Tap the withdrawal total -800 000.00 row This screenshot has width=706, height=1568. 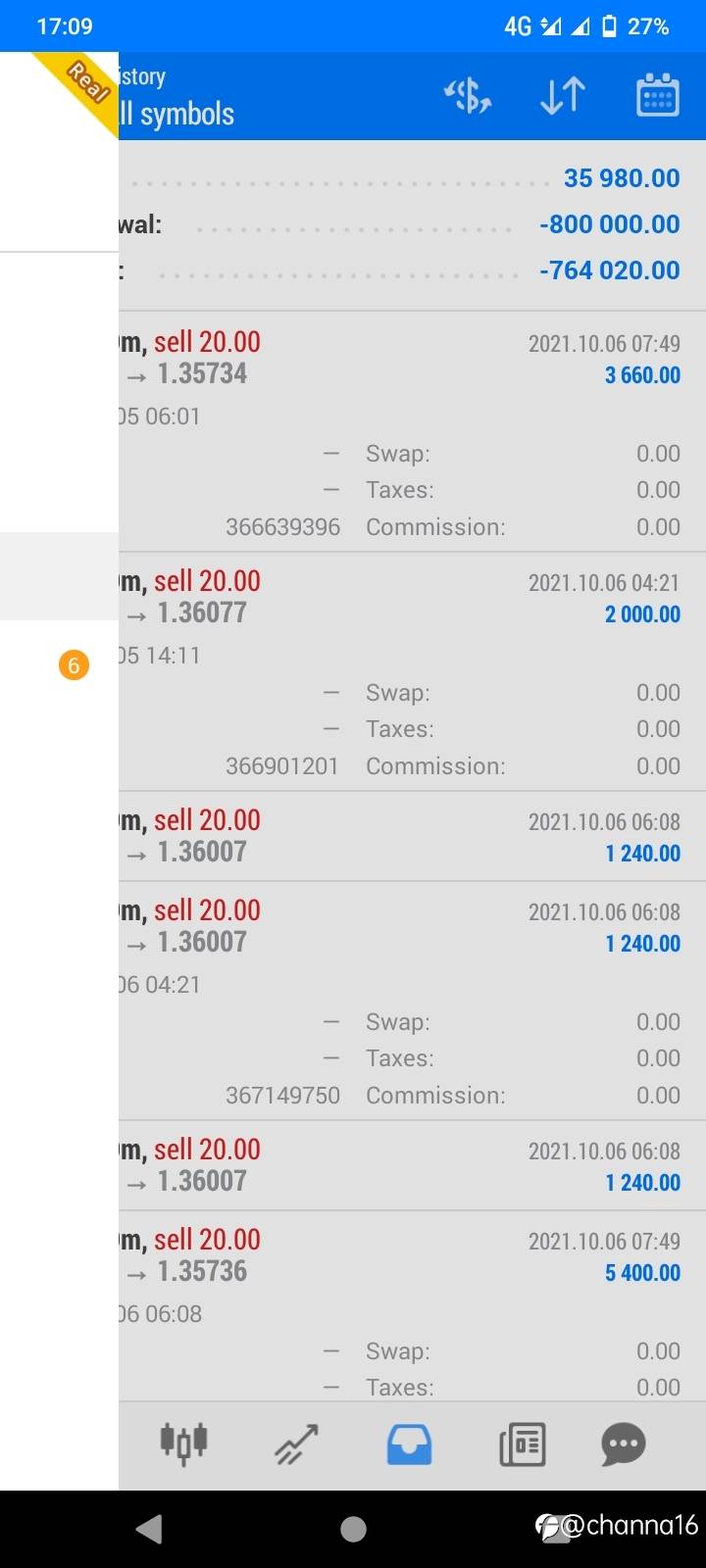tap(412, 224)
